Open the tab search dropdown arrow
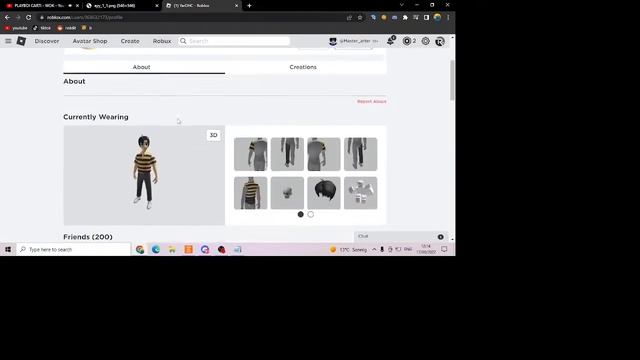Viewport: 640px width, 360px height. tap(401, 5)
